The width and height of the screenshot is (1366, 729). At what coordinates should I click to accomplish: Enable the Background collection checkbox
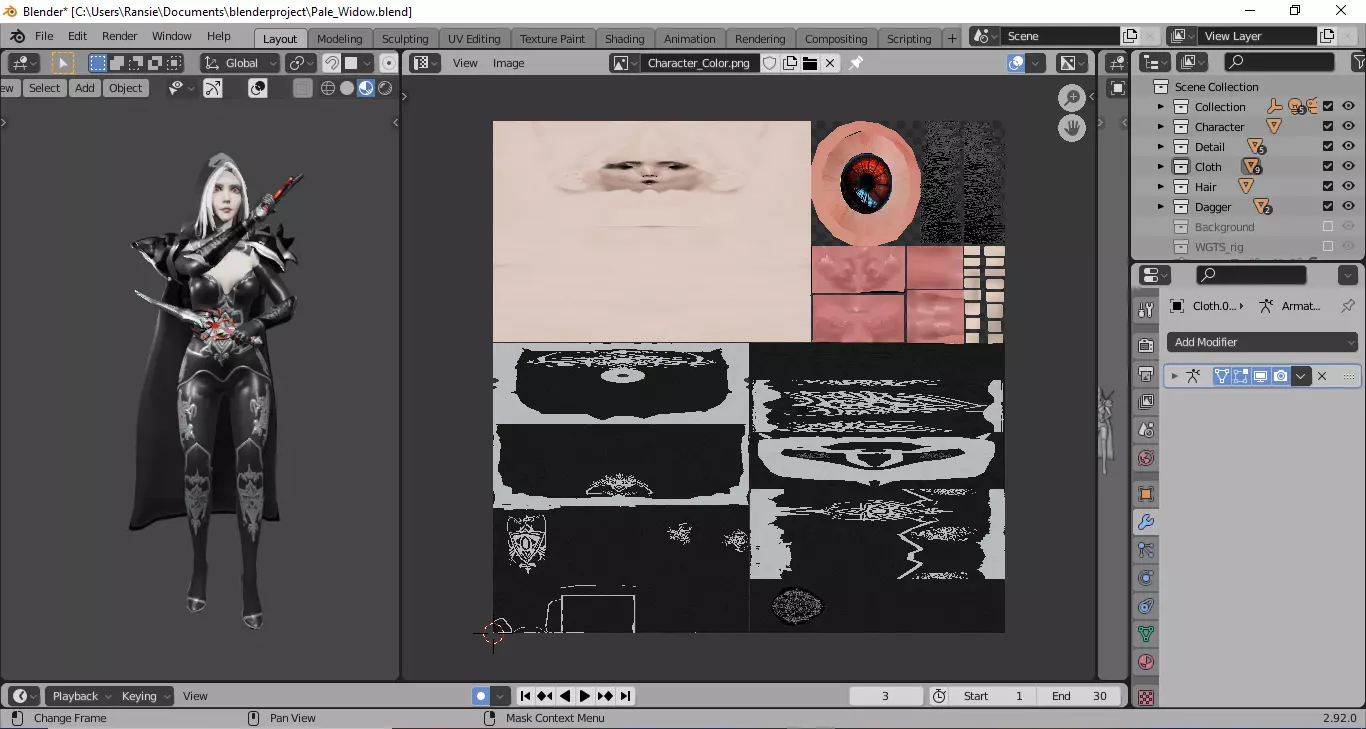1328,227
